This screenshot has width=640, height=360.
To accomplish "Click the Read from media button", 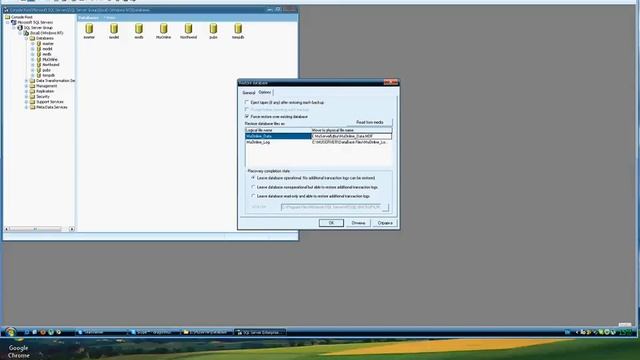I will [369, 122].
